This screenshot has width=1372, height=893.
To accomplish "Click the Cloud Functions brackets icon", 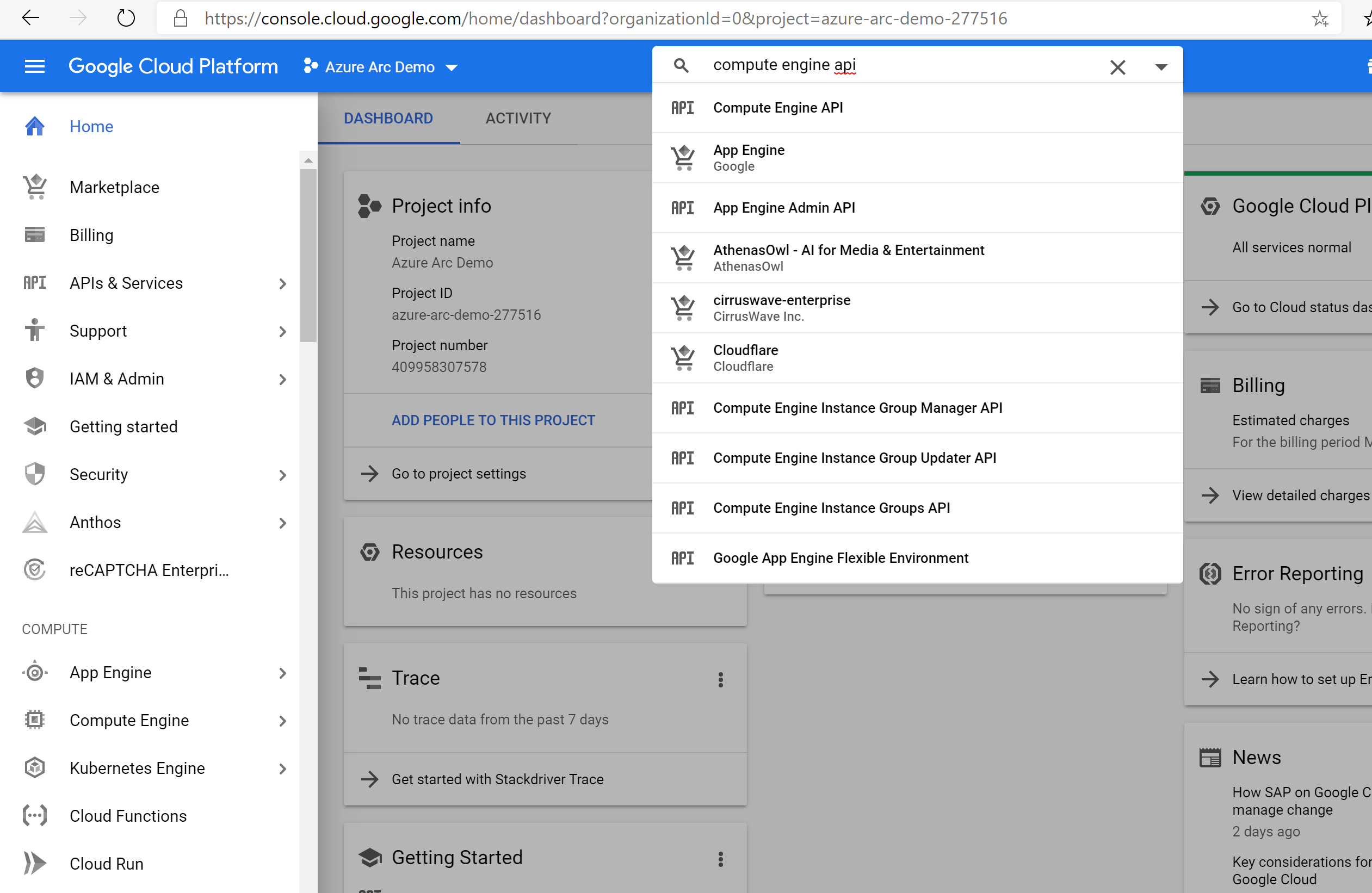I will click(35, 816).
